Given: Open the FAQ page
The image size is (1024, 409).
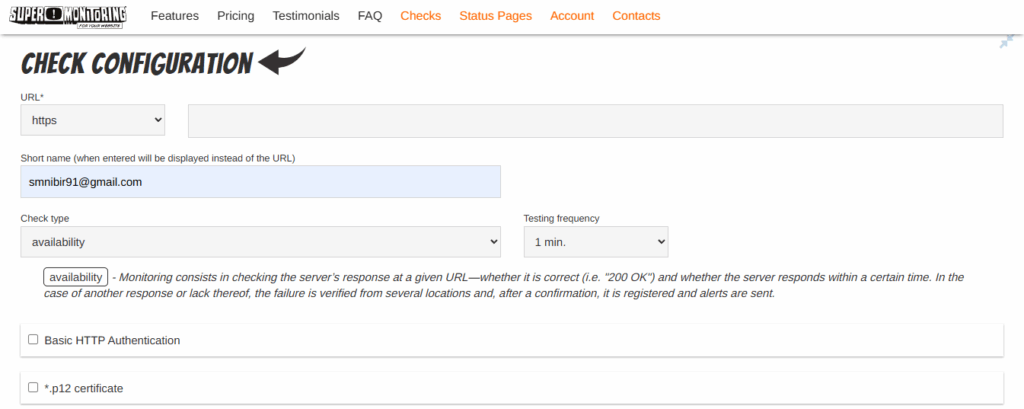Looking at the screenshot, I should click(370, 16).
